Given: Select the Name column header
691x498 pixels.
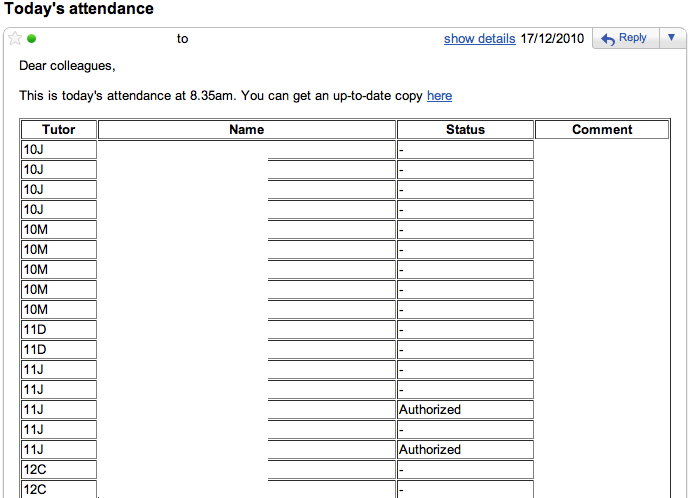Looking at the screenshot, I should (246, 129).
